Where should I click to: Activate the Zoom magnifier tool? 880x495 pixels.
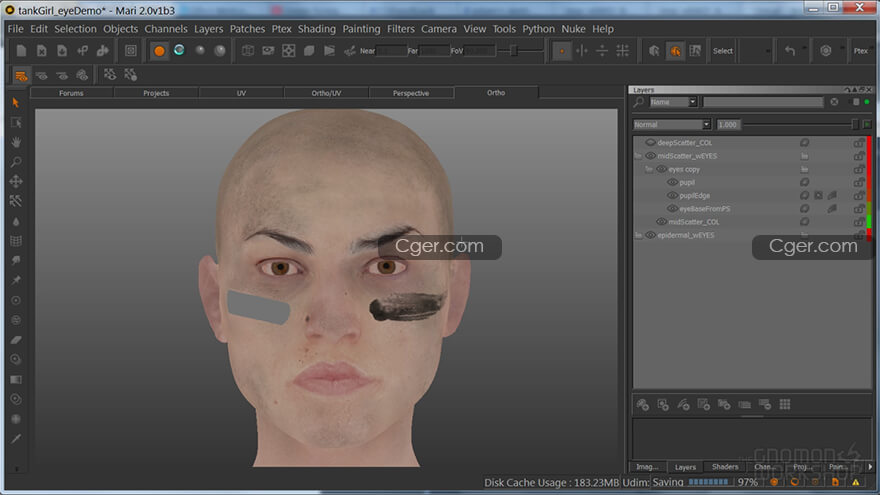pyautogui.click(x=16, y=162)
